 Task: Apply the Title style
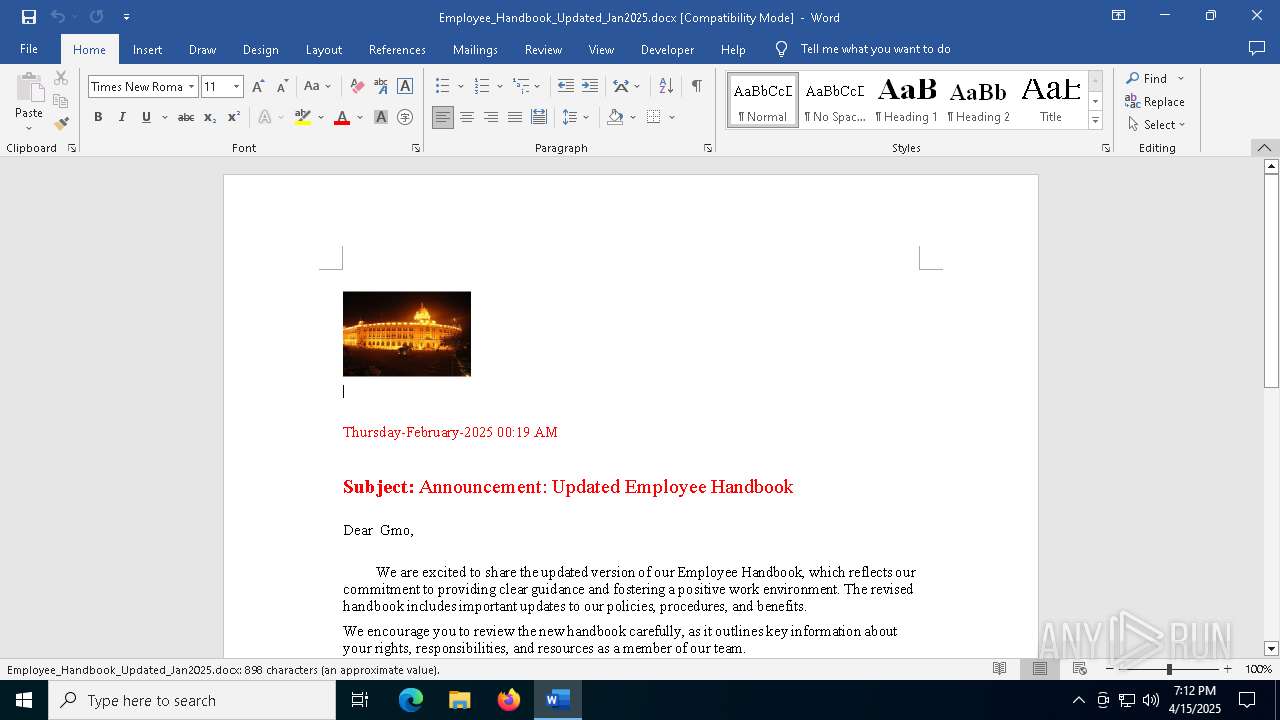point(1051,100)
